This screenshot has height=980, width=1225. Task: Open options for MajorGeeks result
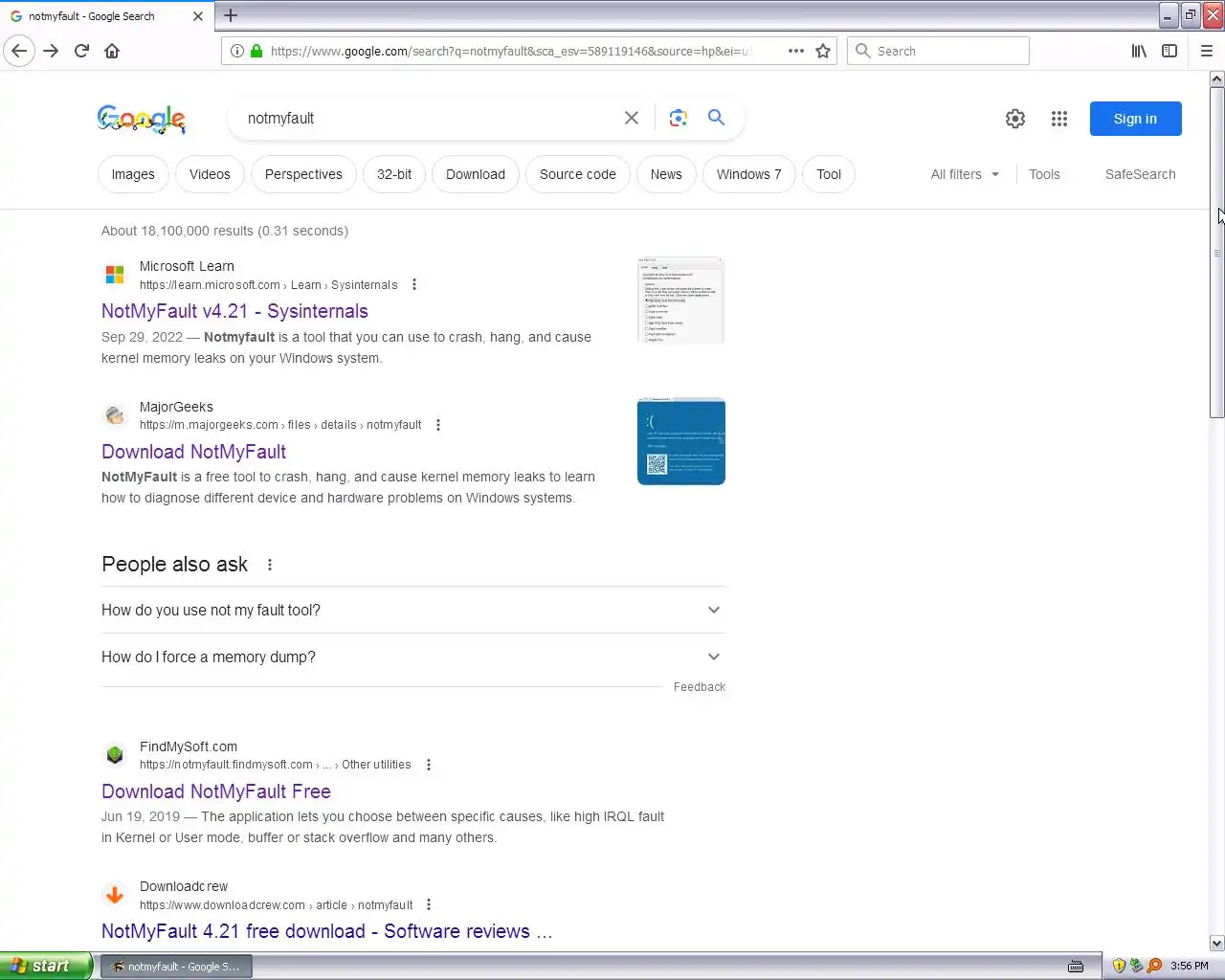438,425
